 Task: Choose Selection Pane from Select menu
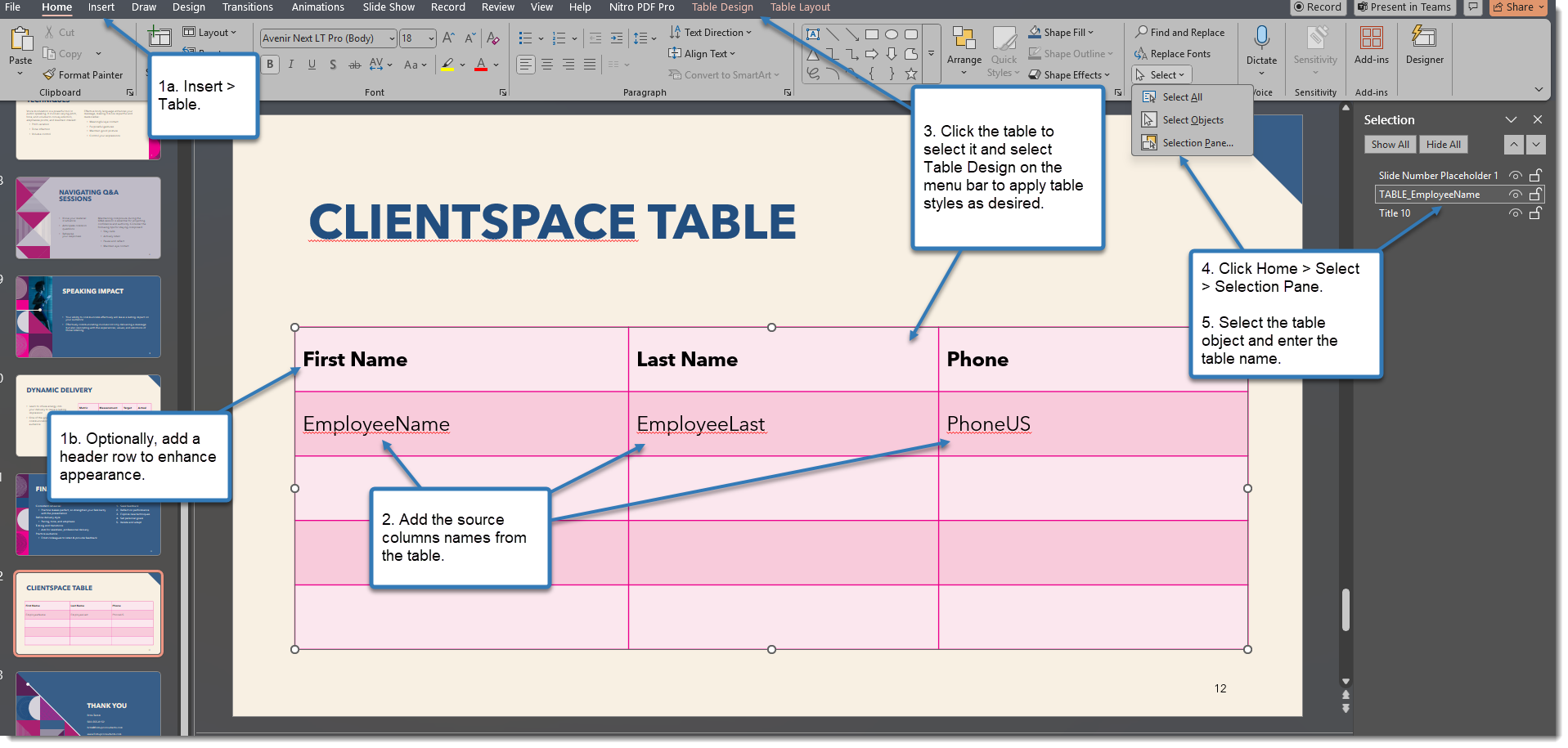pos(1197,143)
